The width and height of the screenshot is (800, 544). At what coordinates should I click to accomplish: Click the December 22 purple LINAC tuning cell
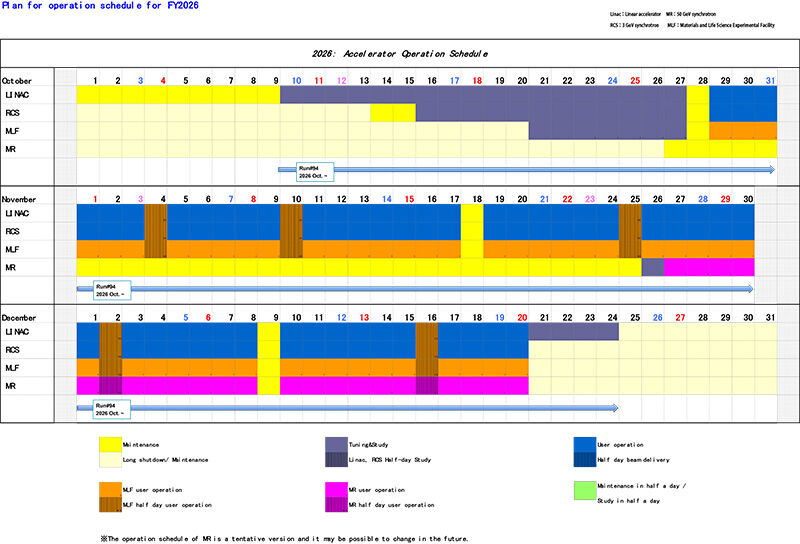[x=562, y=332]
